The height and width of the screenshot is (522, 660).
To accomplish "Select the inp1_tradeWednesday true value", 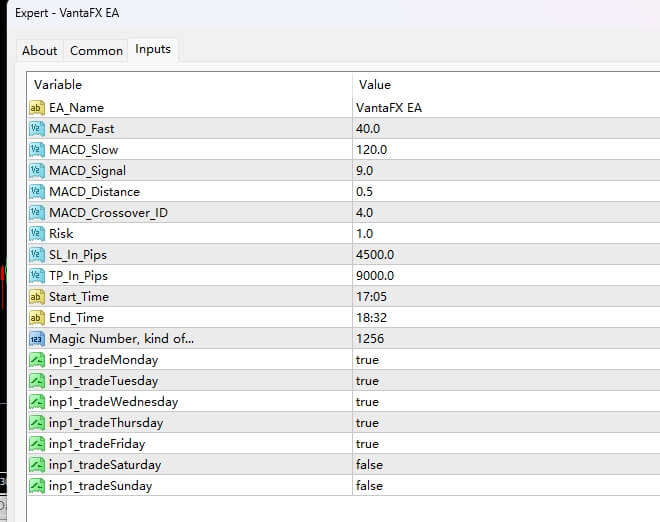I will (367, 402).
